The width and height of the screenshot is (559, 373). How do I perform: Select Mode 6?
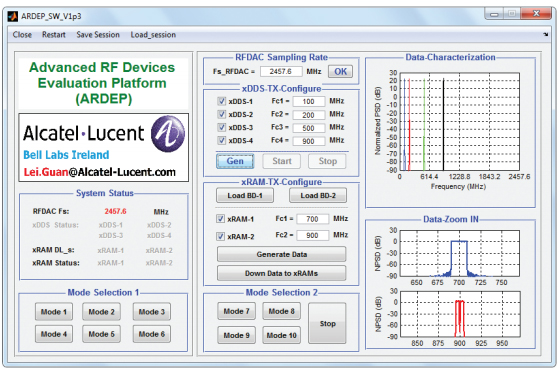(152, 334)
